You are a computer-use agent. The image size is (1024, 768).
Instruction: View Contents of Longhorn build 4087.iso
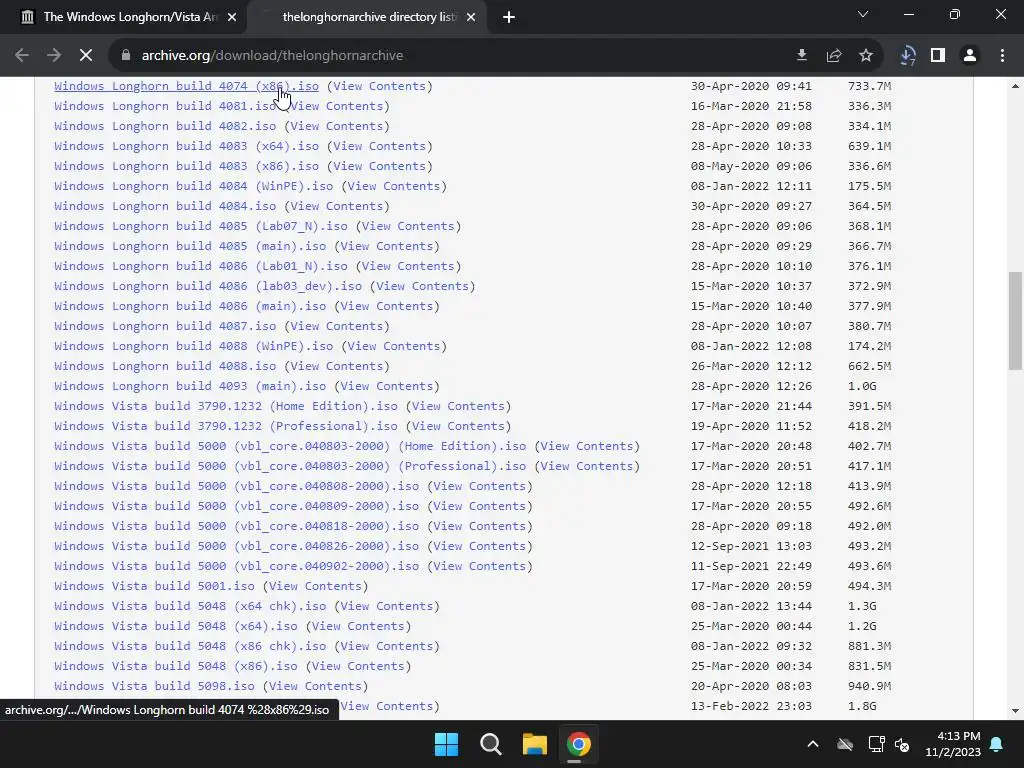(x=336, y=326)
